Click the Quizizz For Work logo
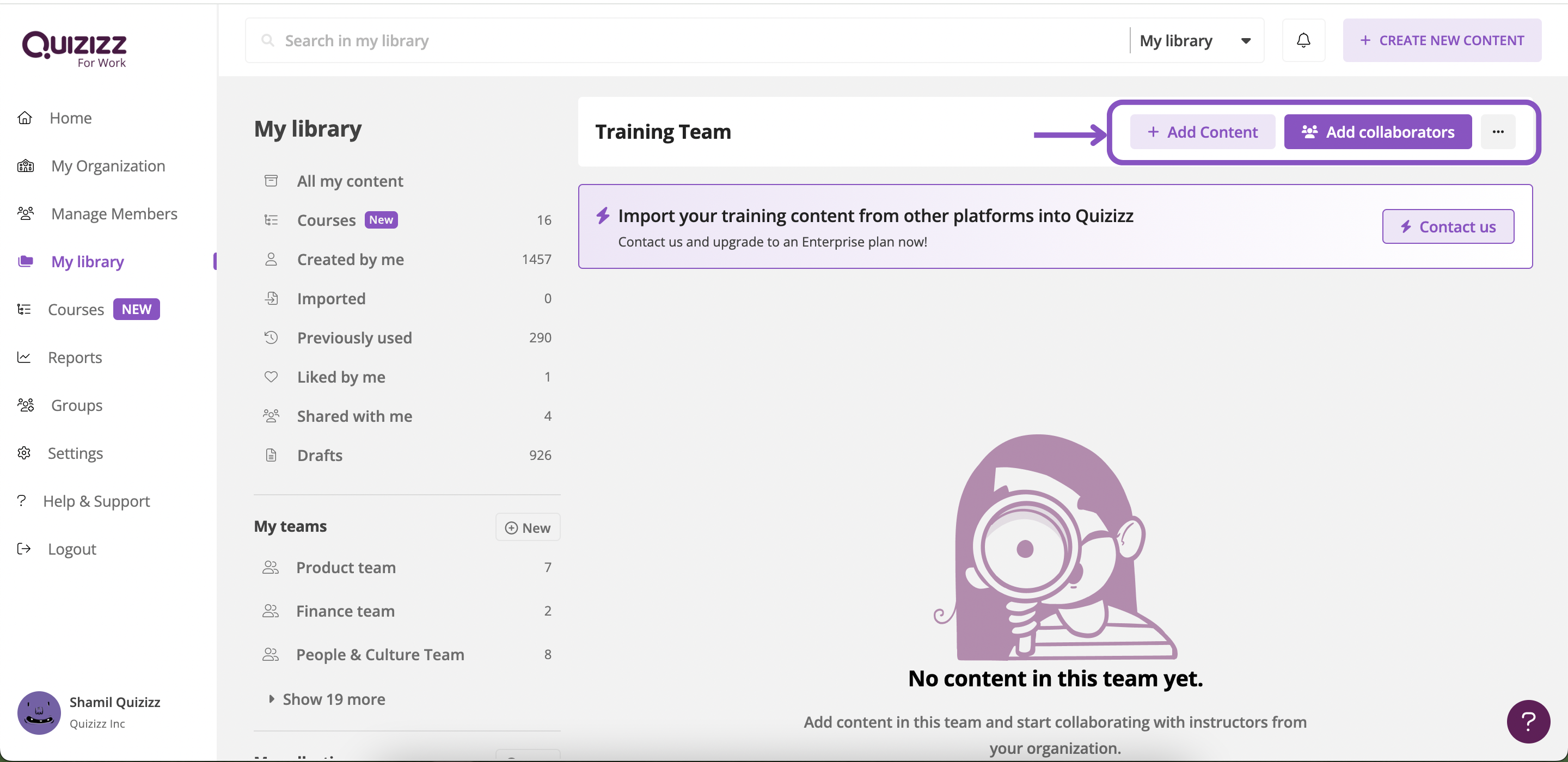This screenshot has width=1568, height=762. pos(75,48)
